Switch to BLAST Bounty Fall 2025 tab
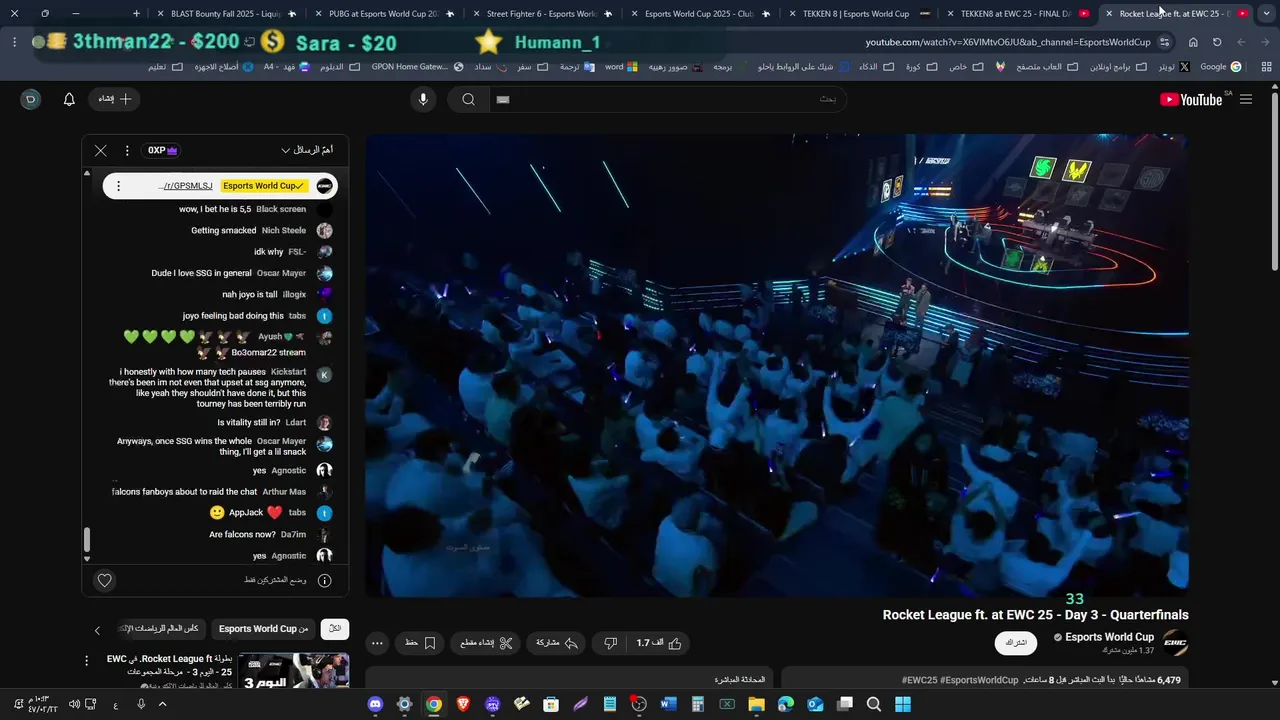 (x=225, y=14)
